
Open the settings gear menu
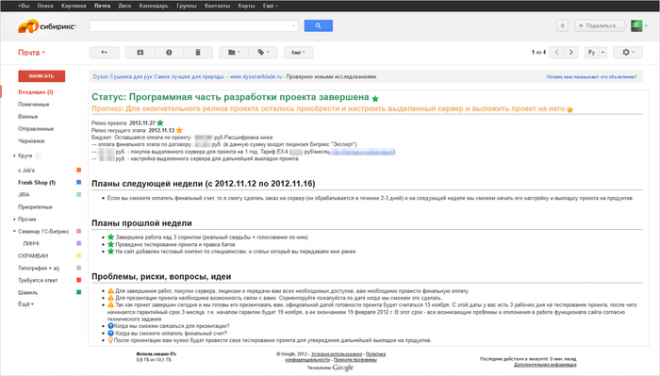pyautogui.click(x=628, y=52)
